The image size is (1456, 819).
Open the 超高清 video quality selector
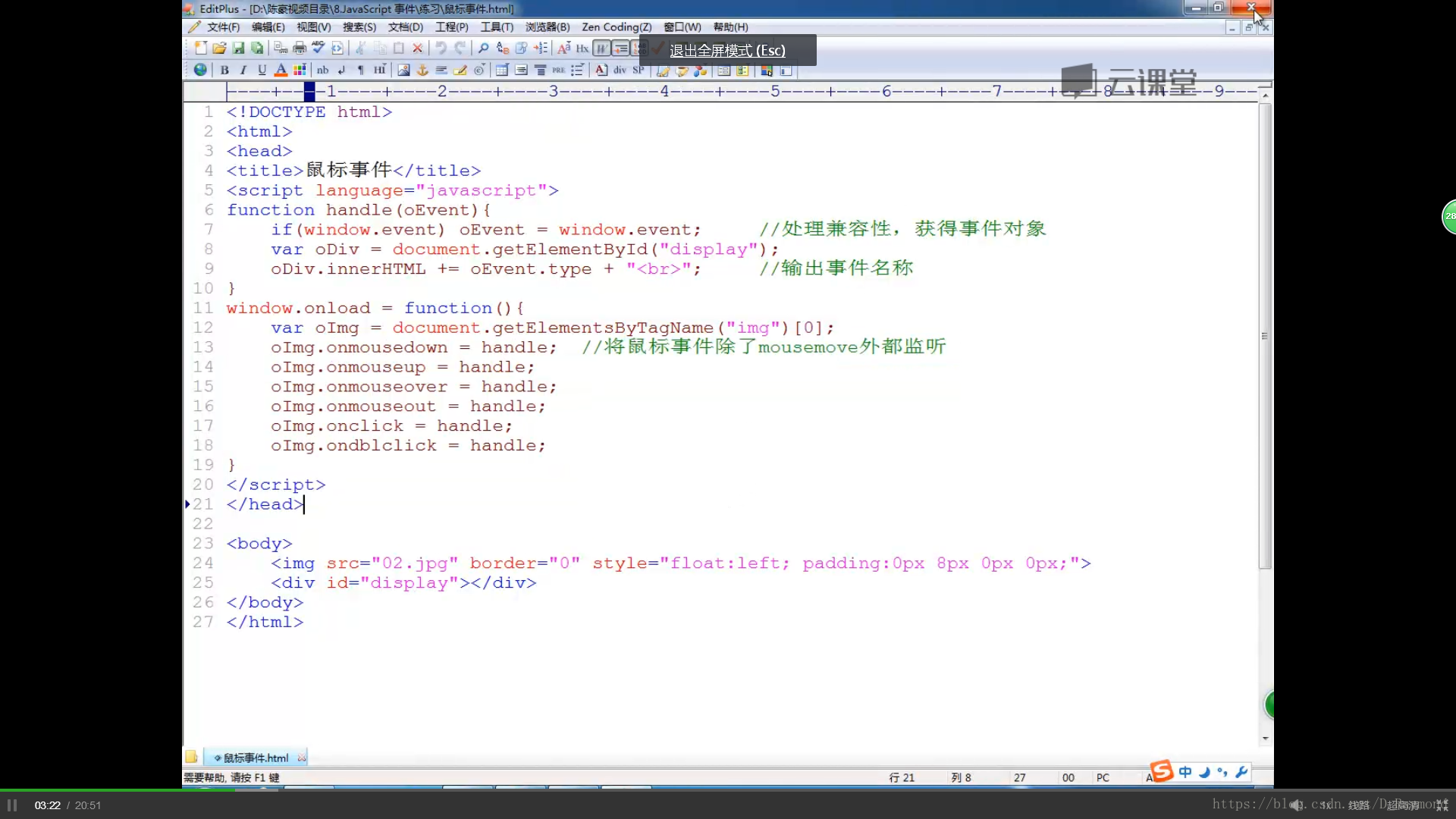[x=1403, y=805]
